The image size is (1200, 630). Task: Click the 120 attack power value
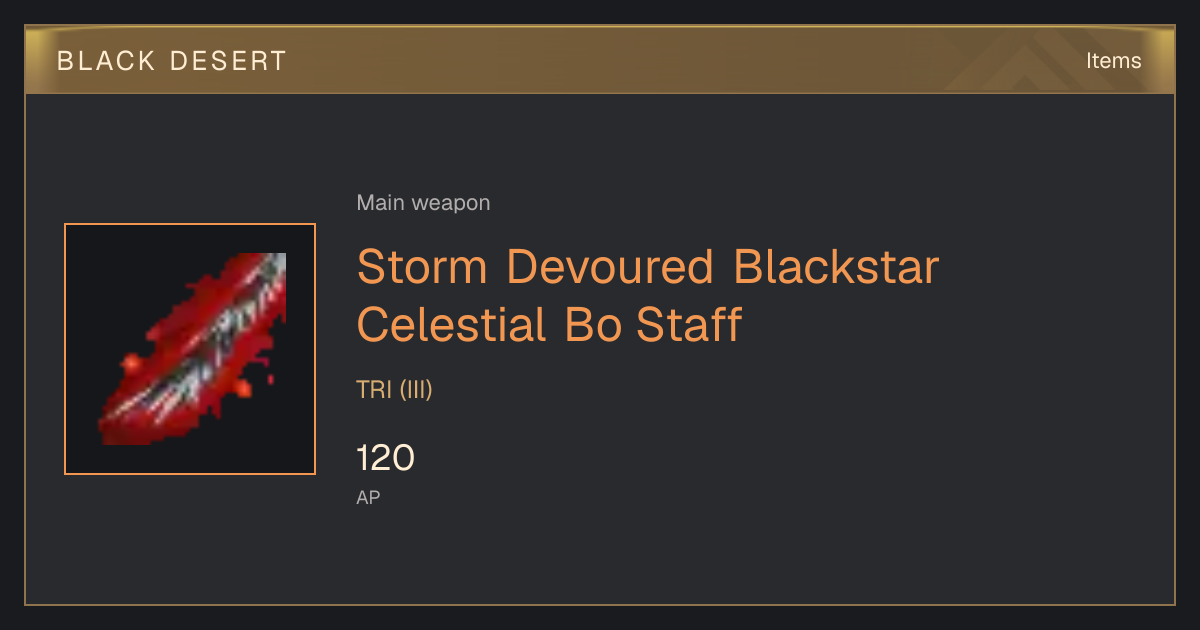click(x=385, y=458)
